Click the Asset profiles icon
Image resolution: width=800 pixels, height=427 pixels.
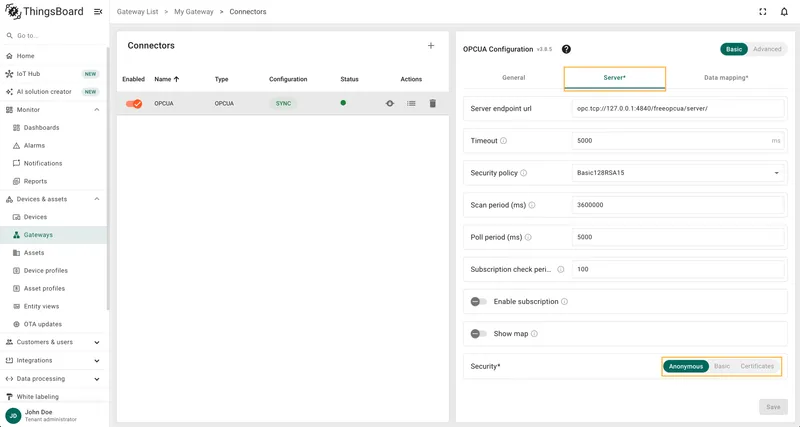tap(16, 288)
